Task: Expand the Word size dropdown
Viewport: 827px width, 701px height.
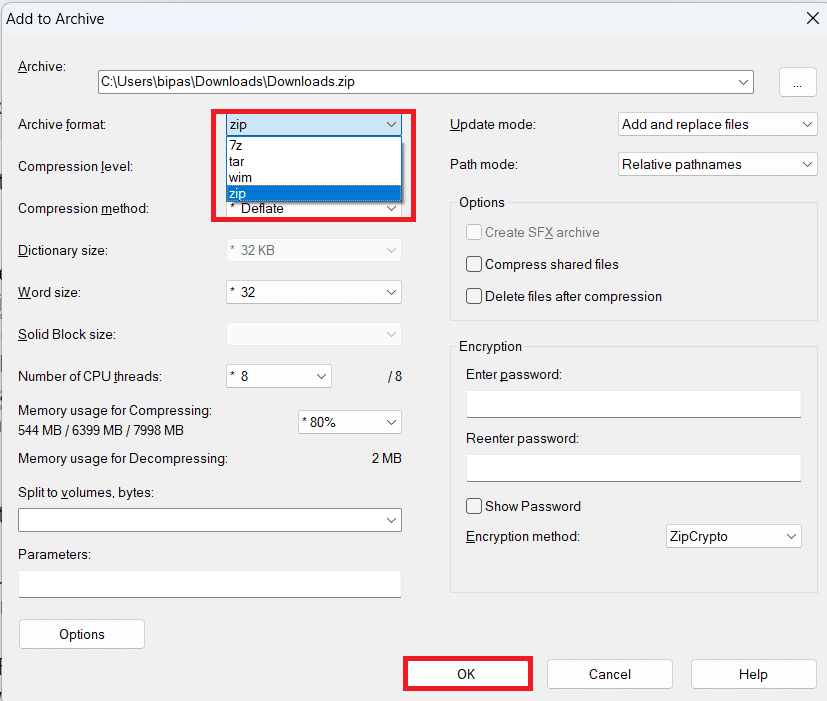Action: point(314,292)
